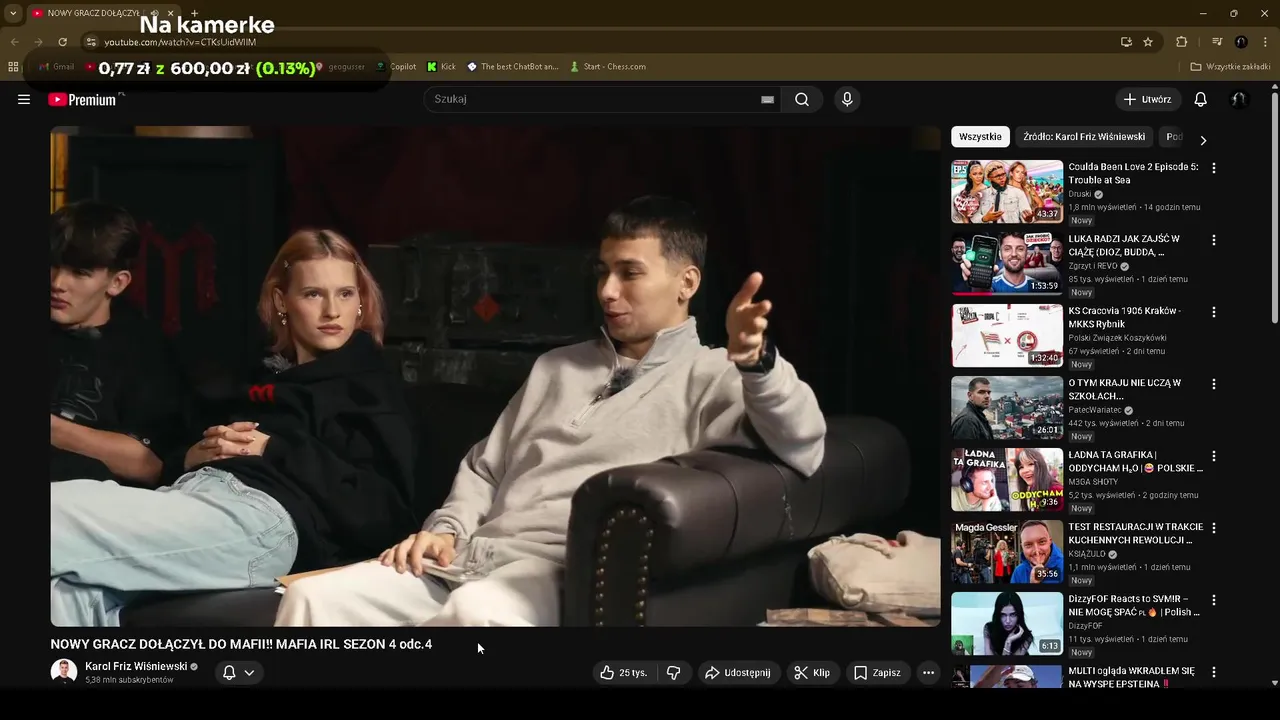Open YouTube notifications bell in header
This screenshot has height=720, width=1280.
[x=1201, y=99]
